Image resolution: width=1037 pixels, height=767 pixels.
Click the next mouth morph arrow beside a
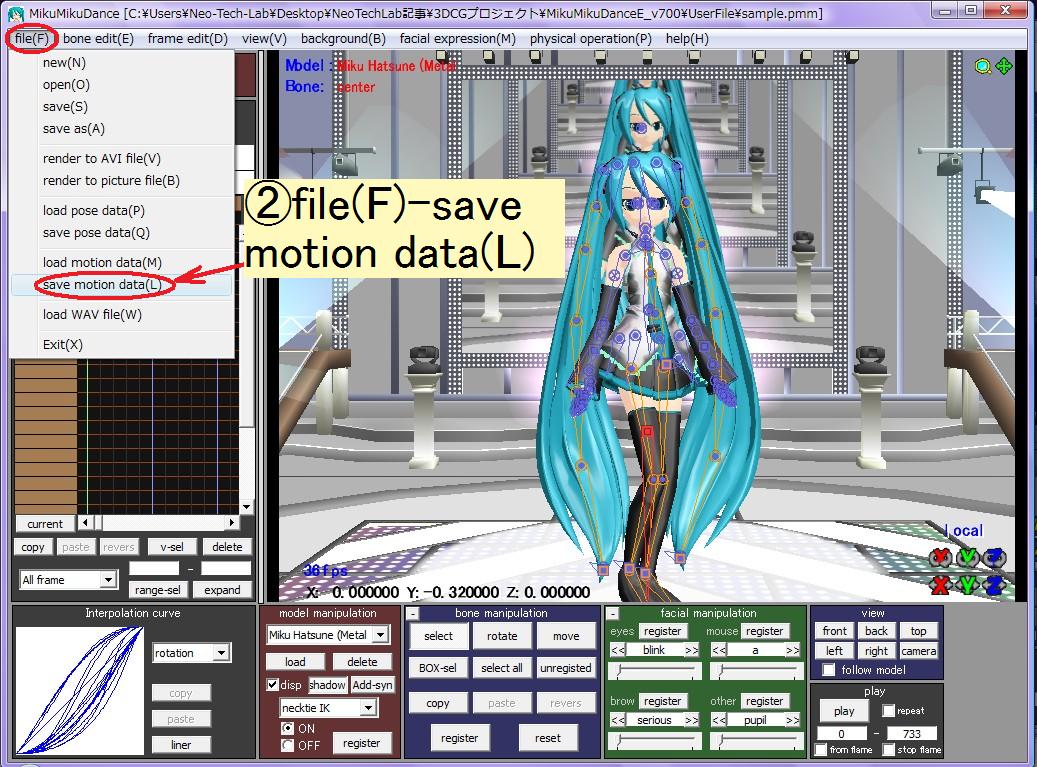point(793,650)
